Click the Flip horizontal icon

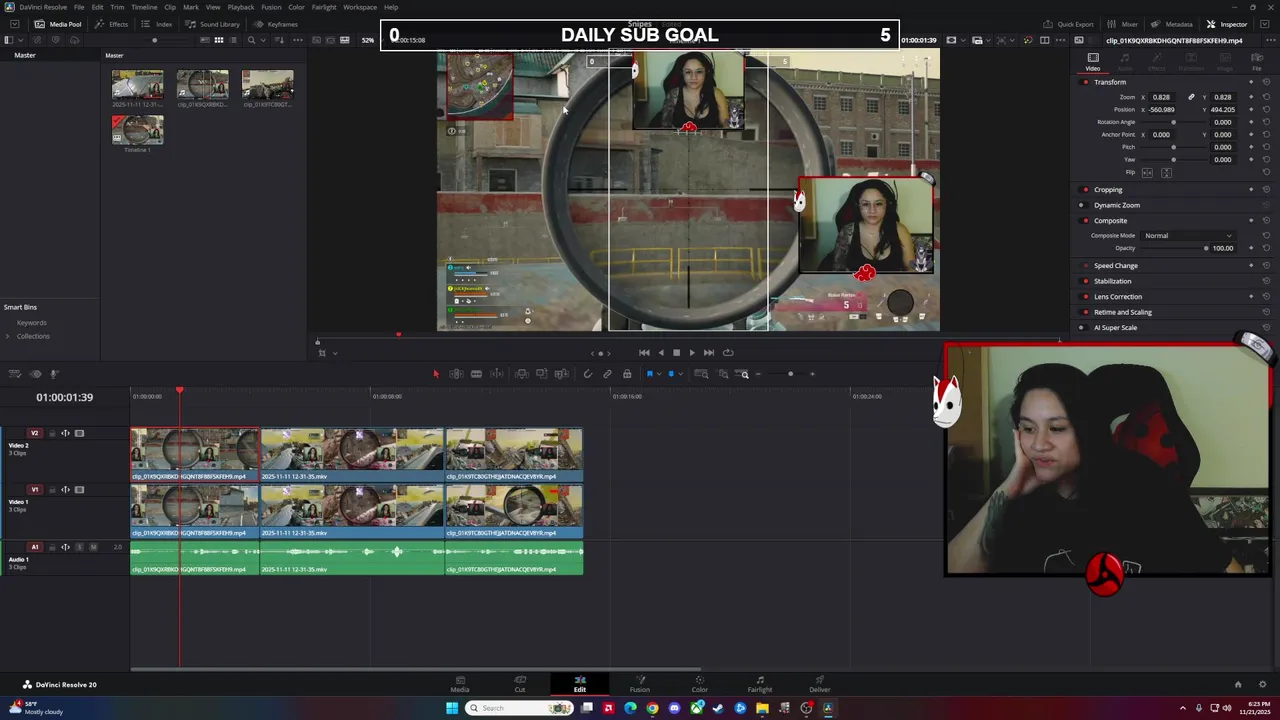1147,172
